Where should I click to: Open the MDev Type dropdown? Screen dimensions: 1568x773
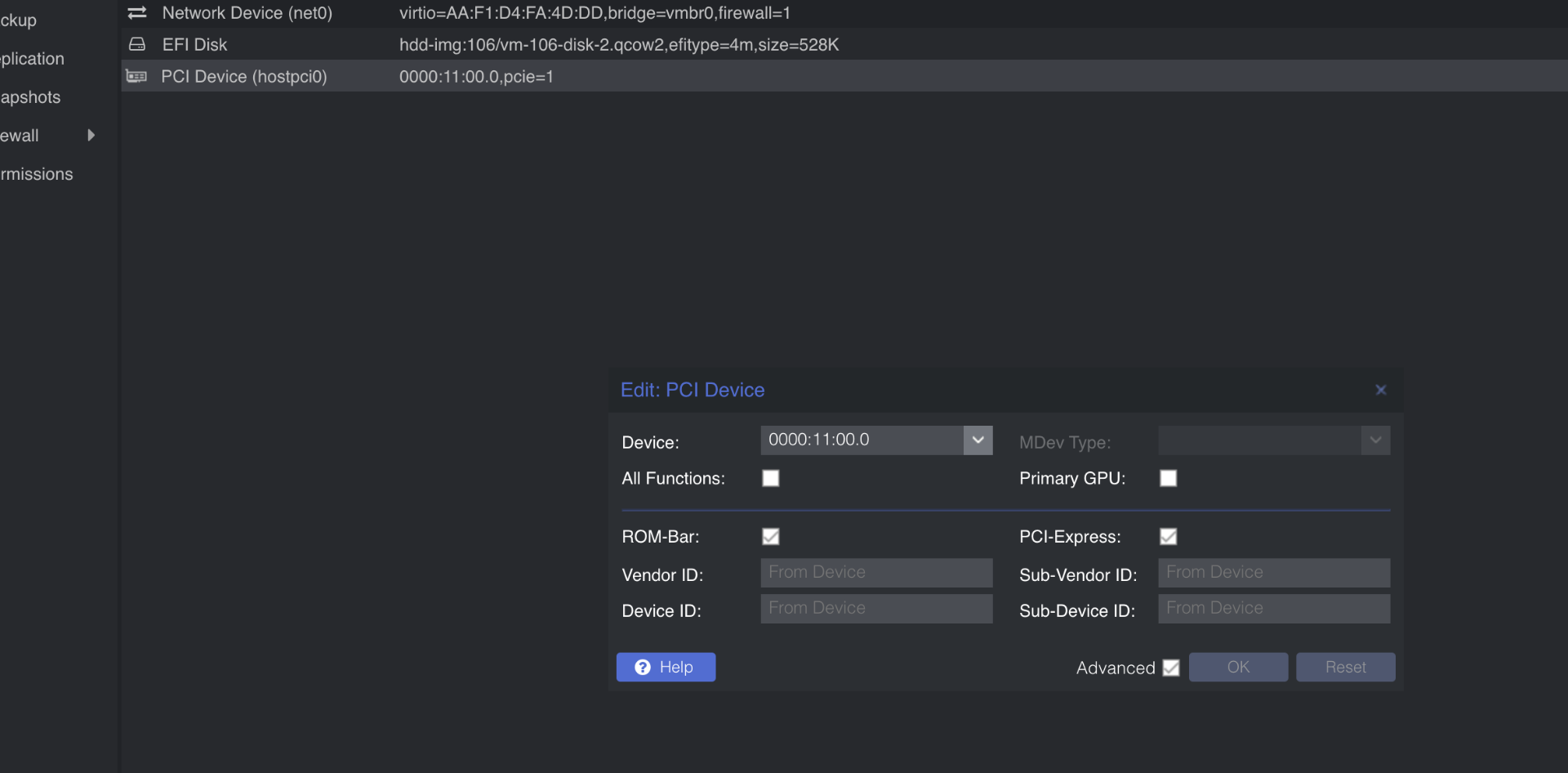[1375, 440]
